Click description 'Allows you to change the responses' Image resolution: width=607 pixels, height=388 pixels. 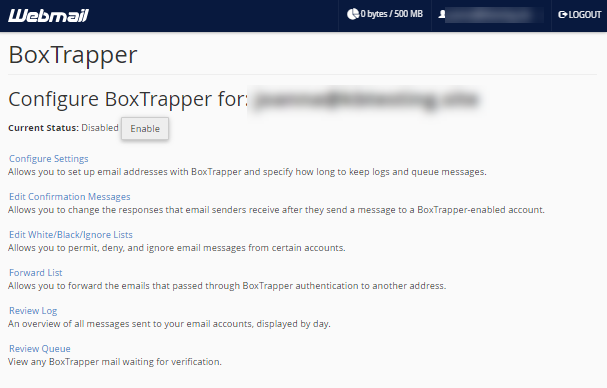point(276,210)
